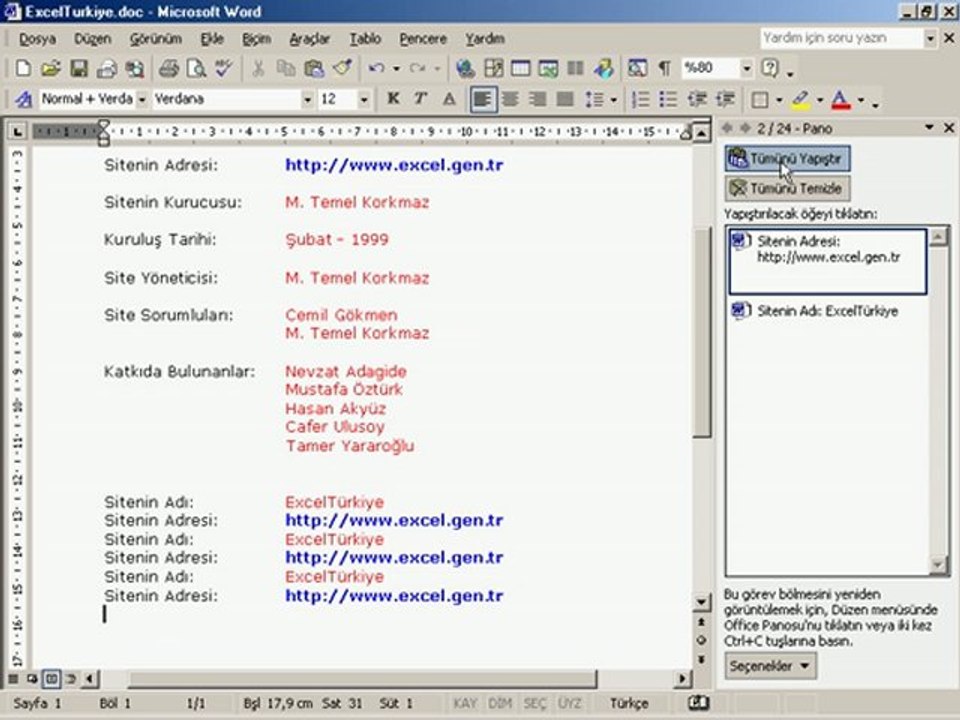Open Print Preview with the magnifier page icon
This screenshot has height=720, width=960.
(x=196, y=69)
